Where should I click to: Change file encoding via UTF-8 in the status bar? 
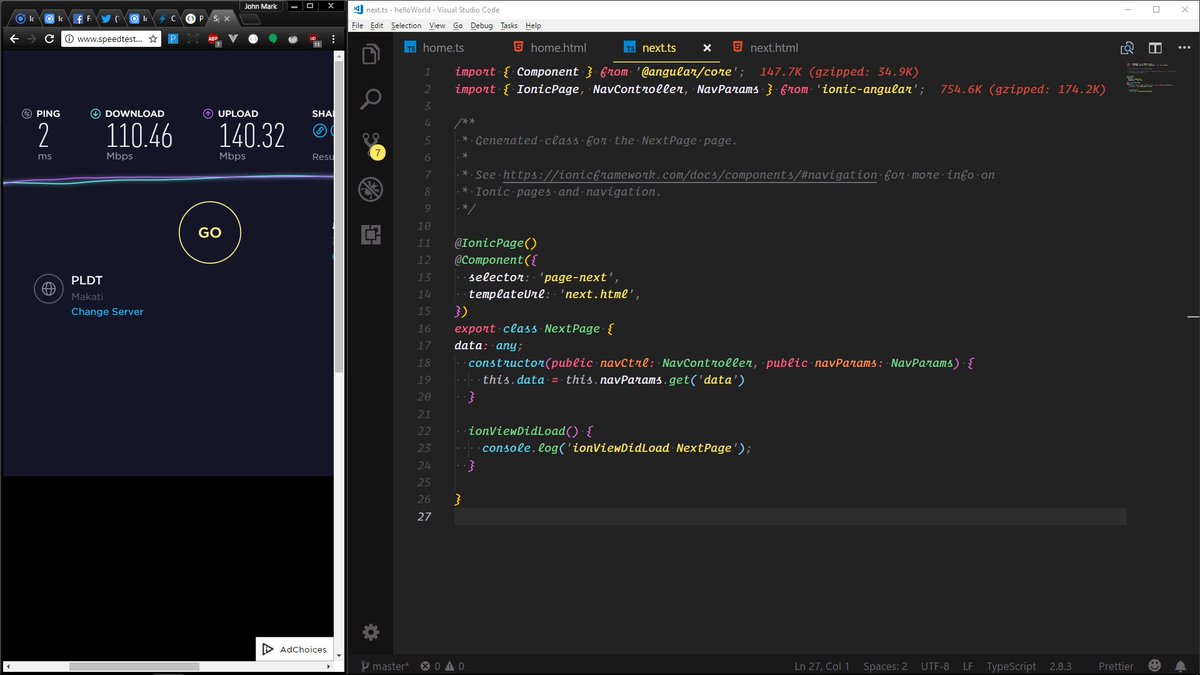pyautogui.click(x=935, y=666)
